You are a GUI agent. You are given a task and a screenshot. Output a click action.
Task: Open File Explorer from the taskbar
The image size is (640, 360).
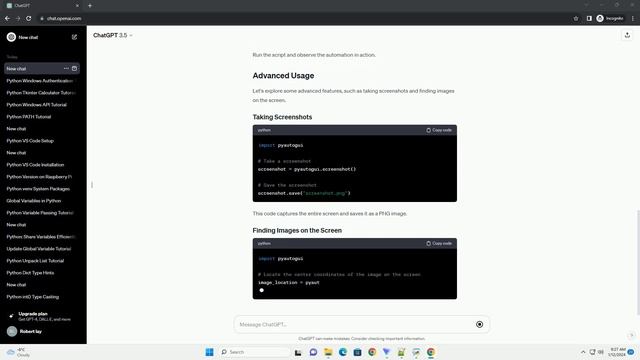point(328,352)
